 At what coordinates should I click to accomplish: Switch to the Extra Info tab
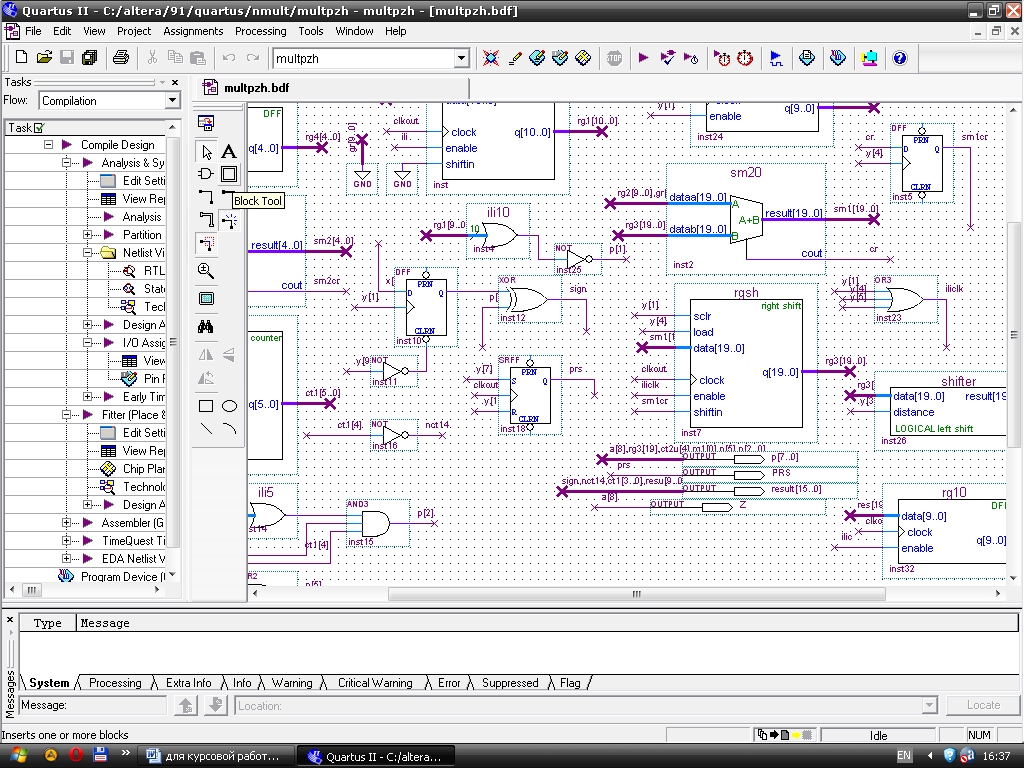coord(188,683)
